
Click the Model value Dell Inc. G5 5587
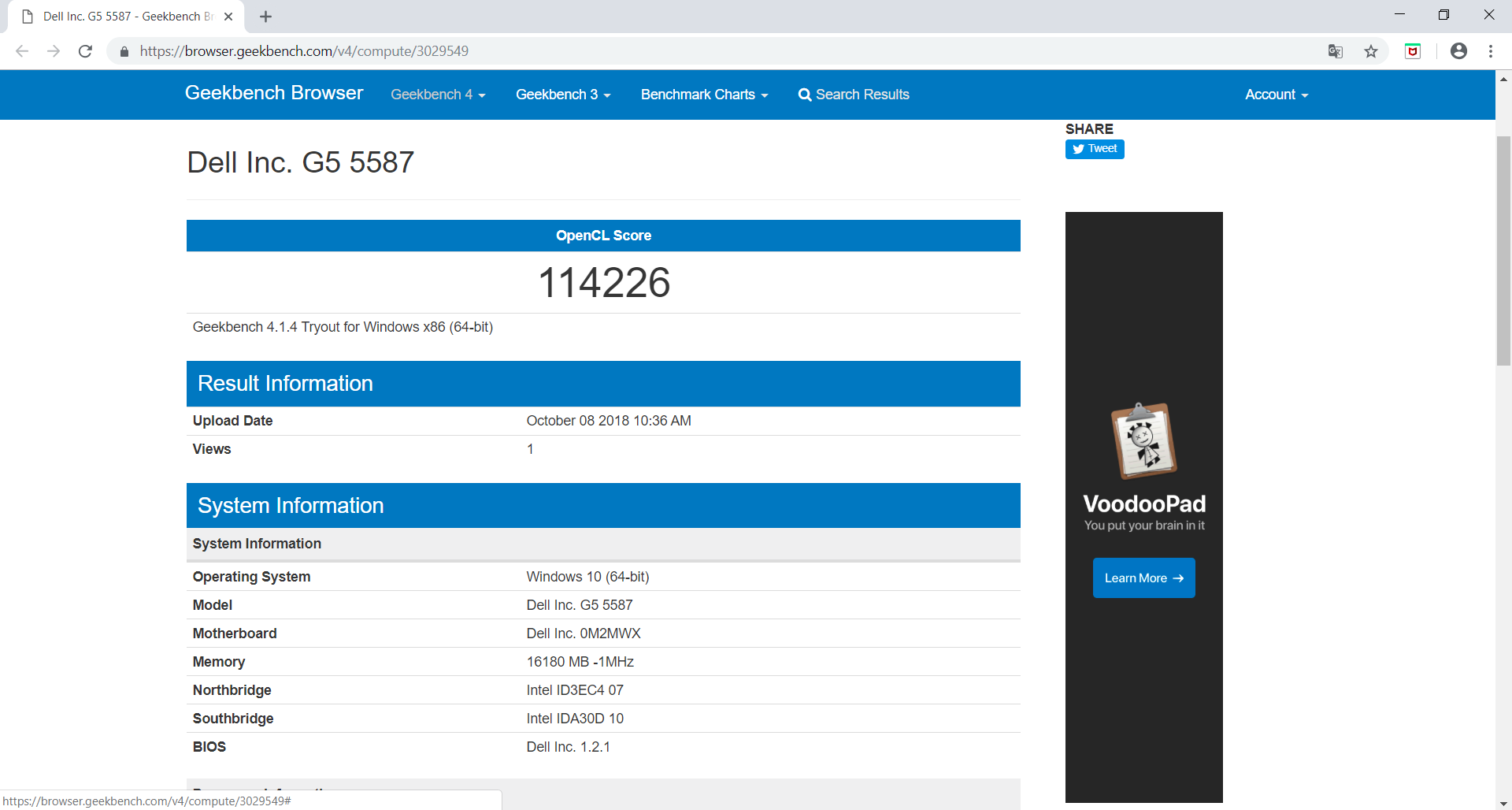(x=580, y=605)
